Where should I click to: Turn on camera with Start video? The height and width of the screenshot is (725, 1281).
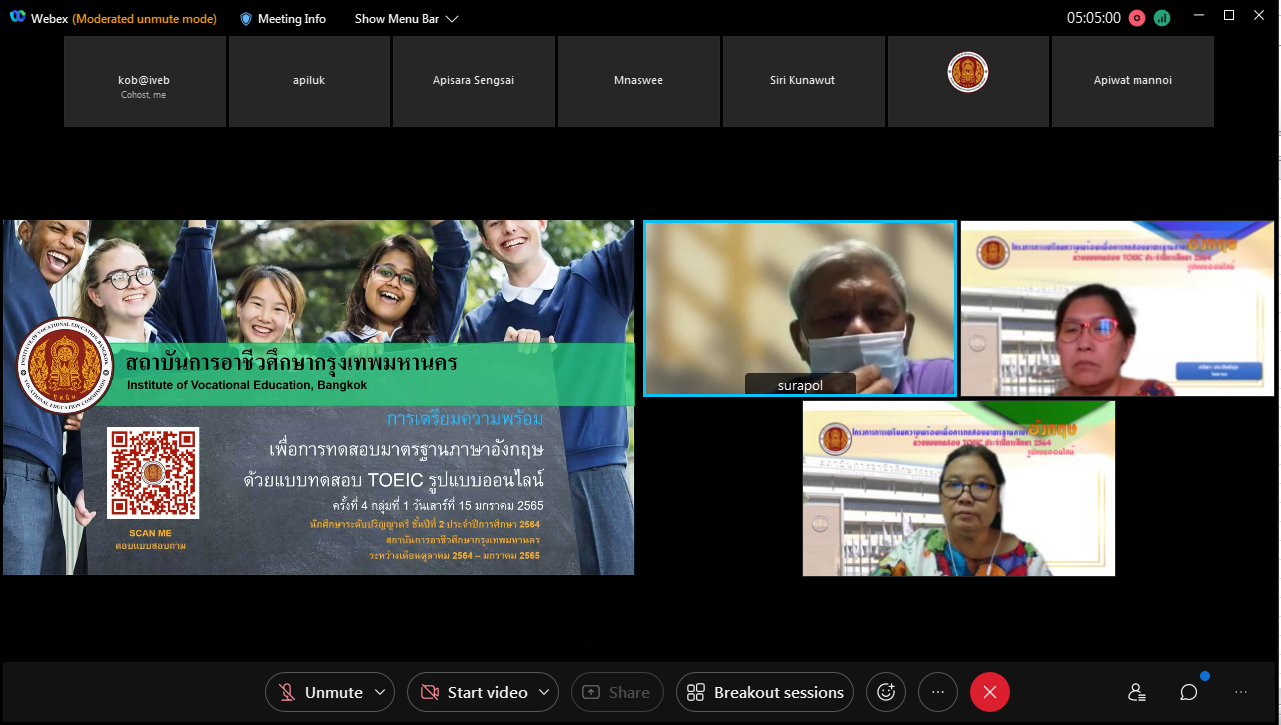tap(474, 692)
